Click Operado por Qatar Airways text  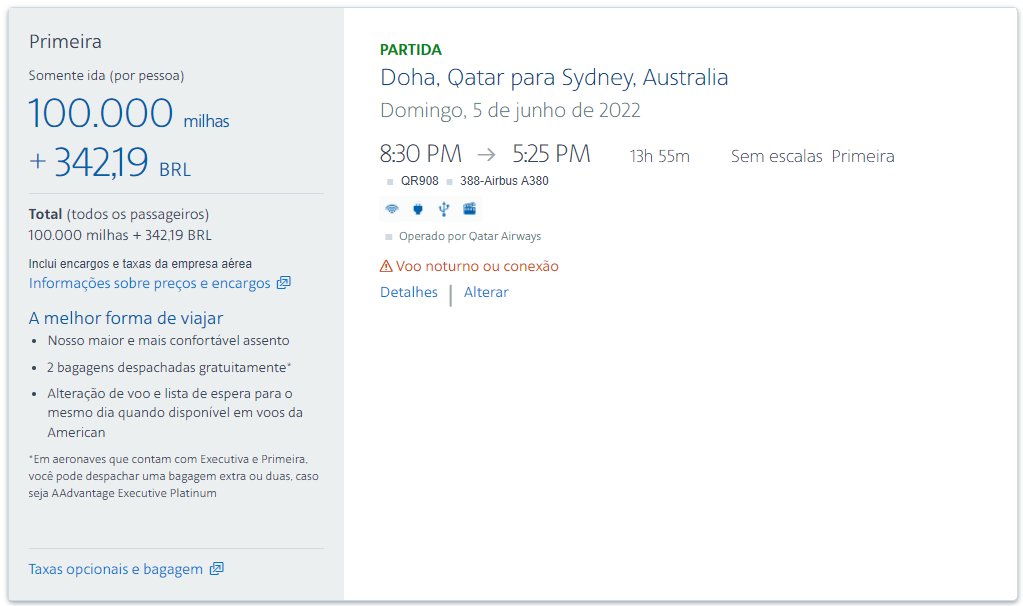470,236
